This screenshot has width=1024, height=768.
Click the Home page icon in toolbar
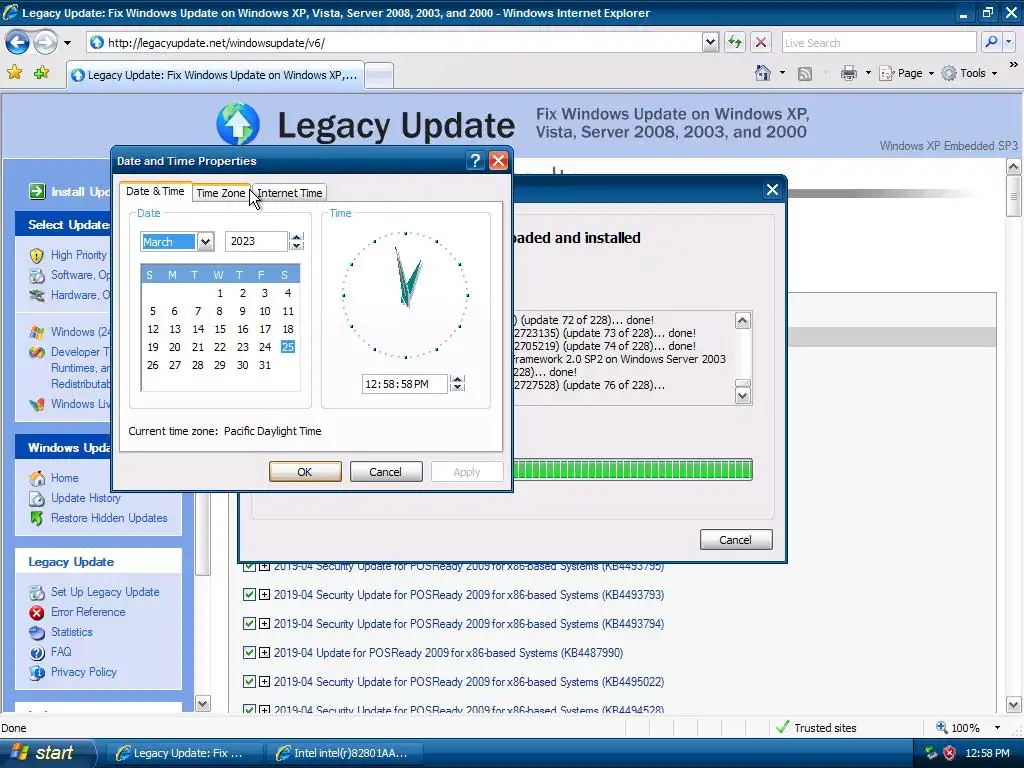(x=763, y=73)
